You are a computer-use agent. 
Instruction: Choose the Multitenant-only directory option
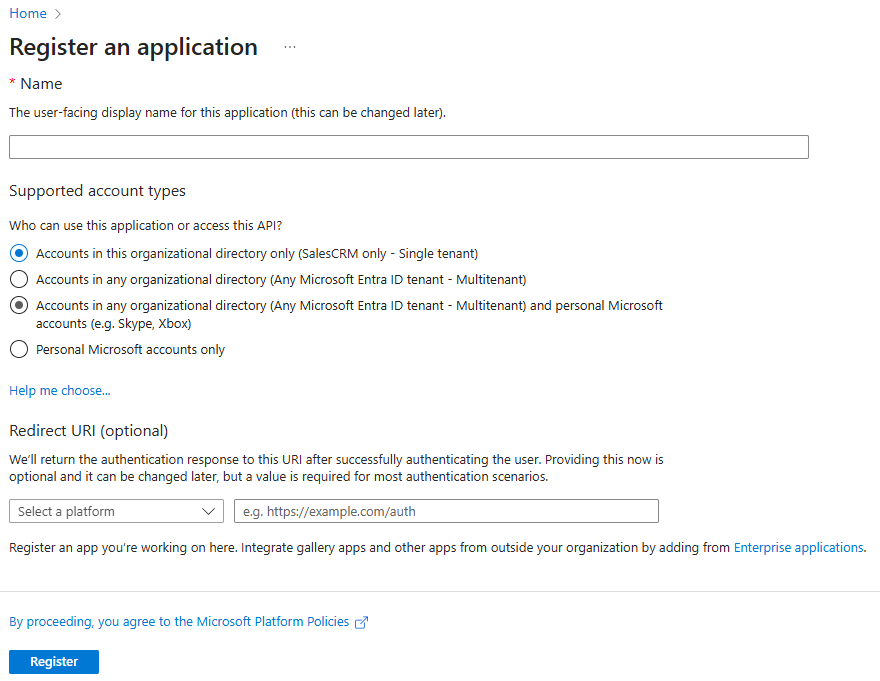coord(18,279)
